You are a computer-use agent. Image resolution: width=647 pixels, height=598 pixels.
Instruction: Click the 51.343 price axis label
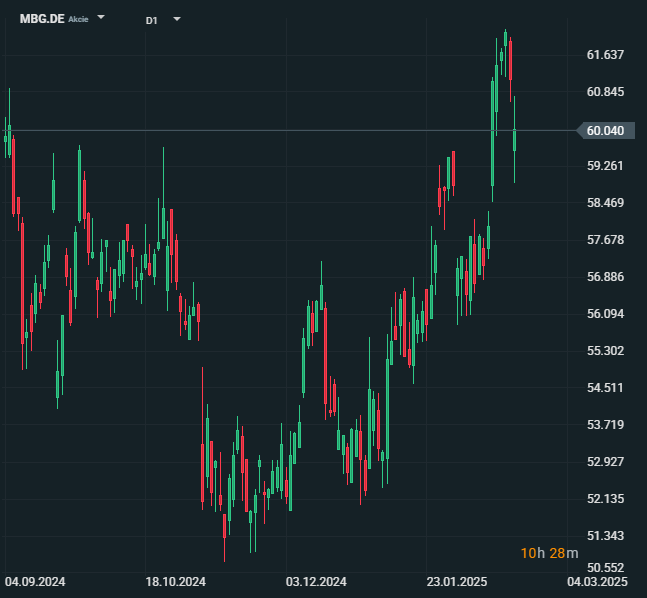click(605, 536)
